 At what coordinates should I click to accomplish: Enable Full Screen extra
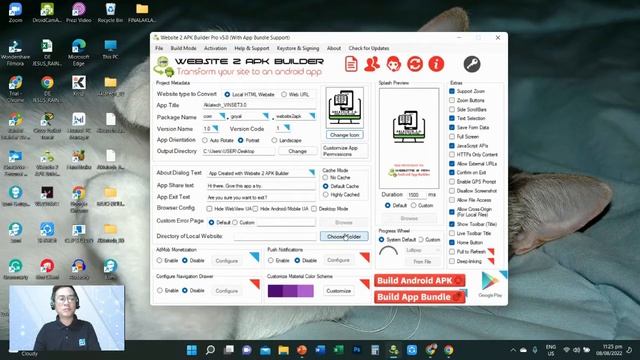tap(452, 136)
